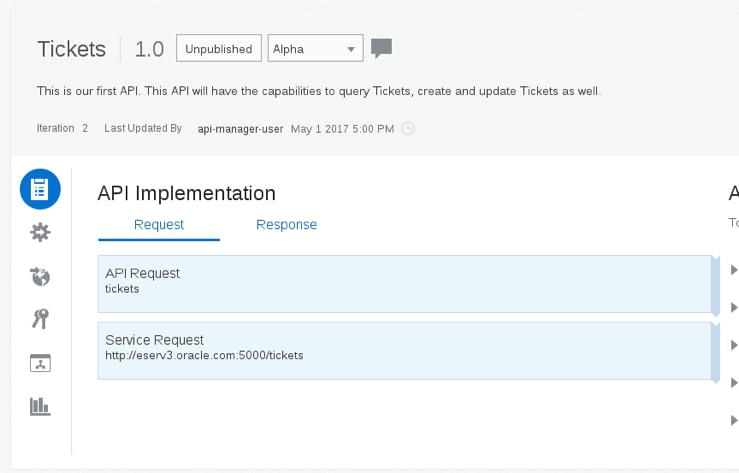Open the Publication globe sidebar icon

40,276
